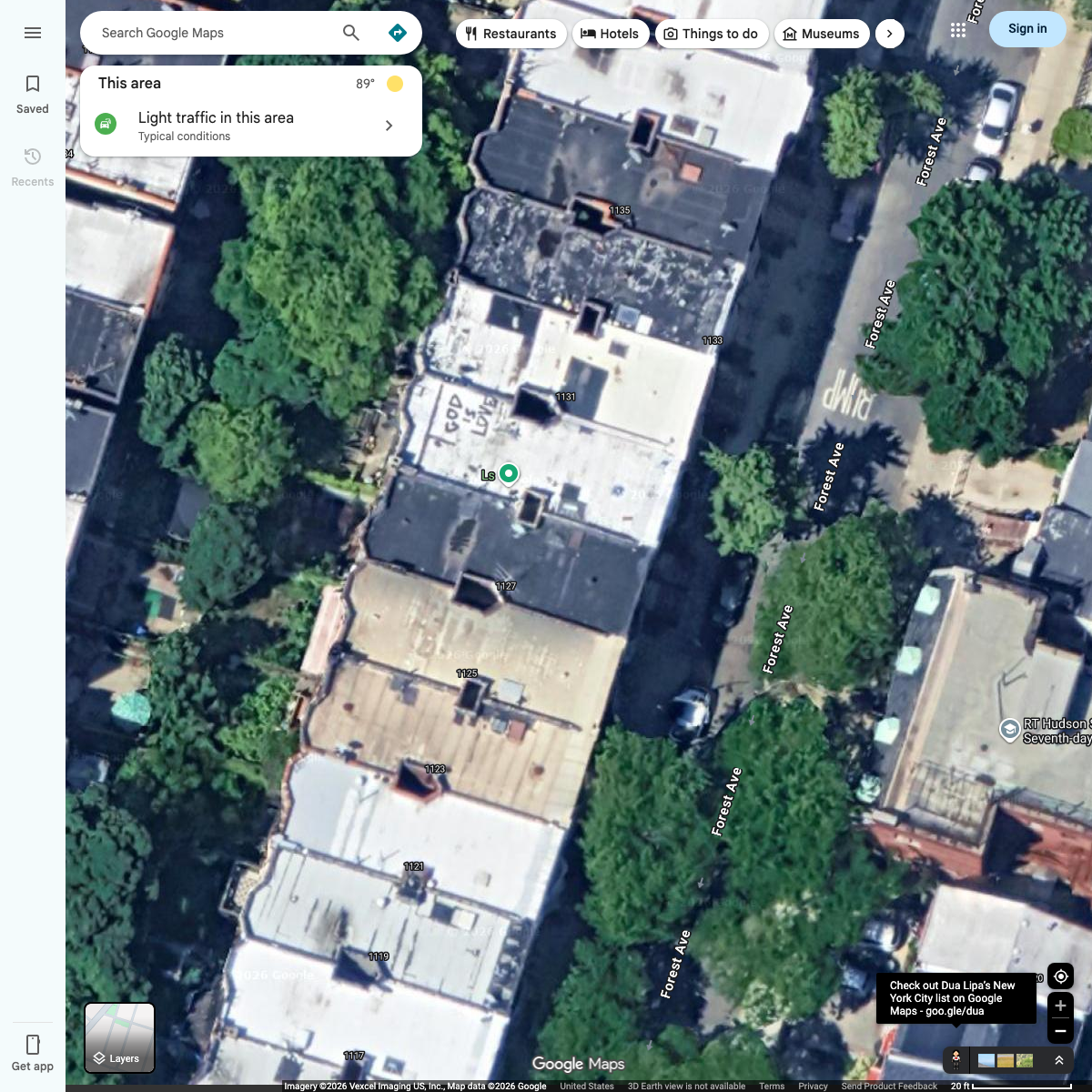Toggle map type via Layers thumbnail
Screen dimensions: 1092x1092
(119, 1038)
